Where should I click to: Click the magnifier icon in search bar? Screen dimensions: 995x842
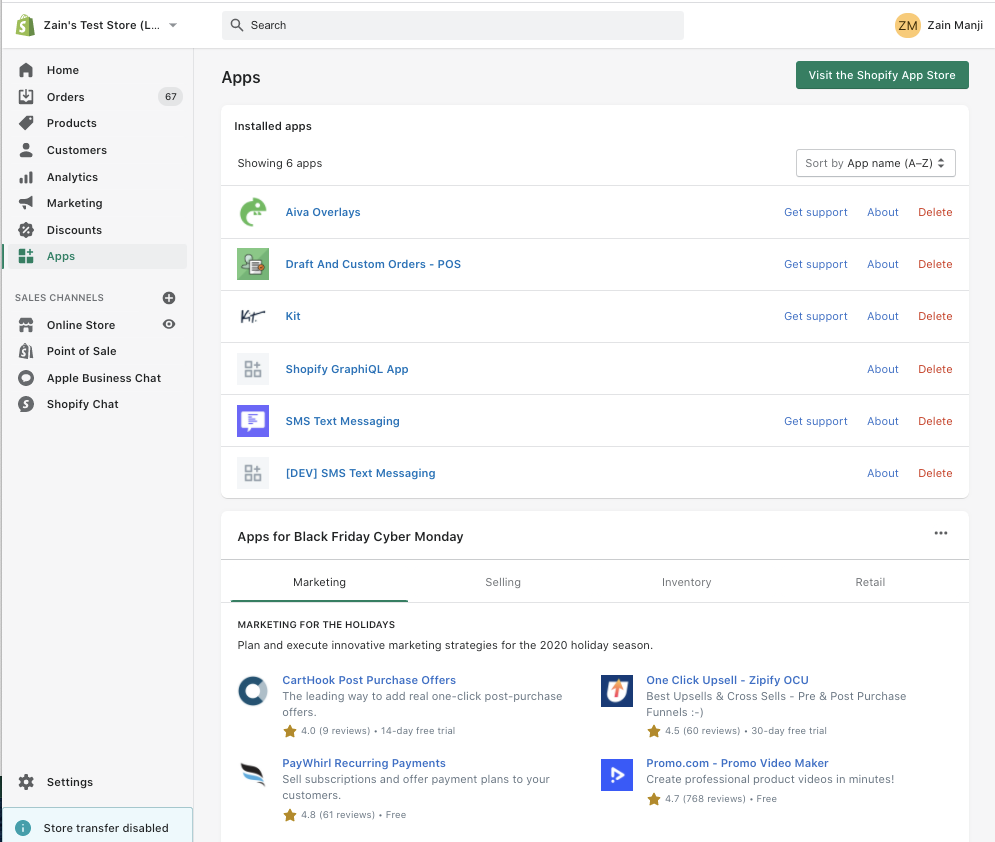tap(237, 25)
